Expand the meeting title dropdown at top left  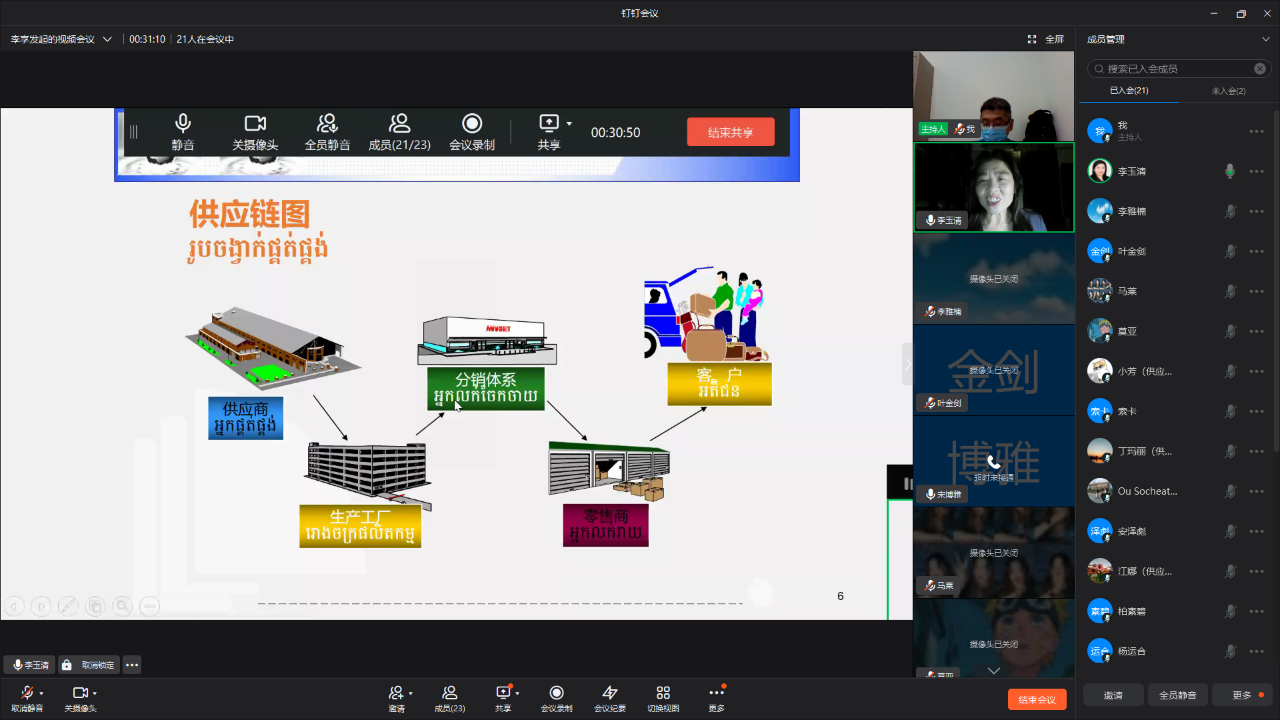point(107,39)
